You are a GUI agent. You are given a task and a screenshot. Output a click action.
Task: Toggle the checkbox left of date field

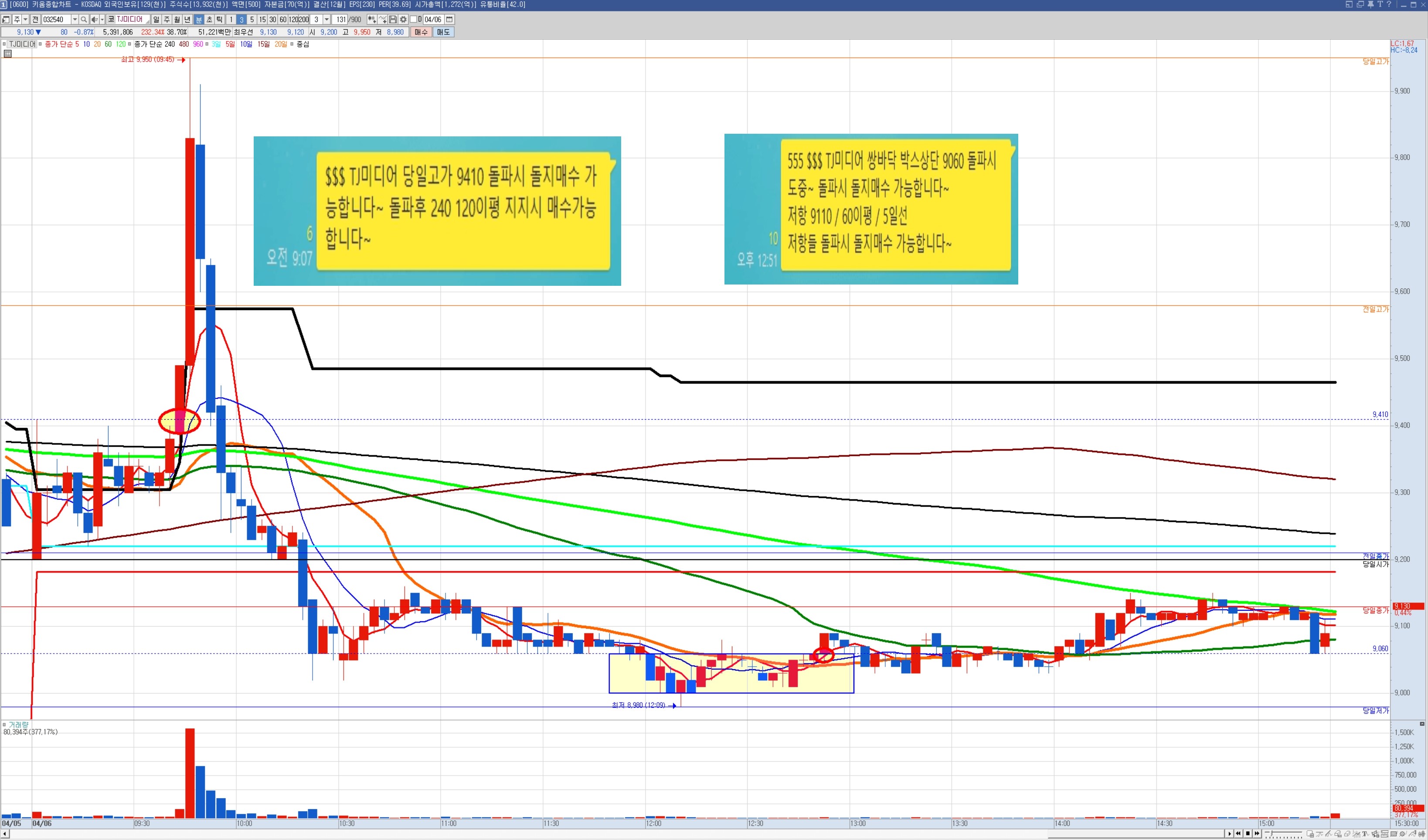pos(413,19)
